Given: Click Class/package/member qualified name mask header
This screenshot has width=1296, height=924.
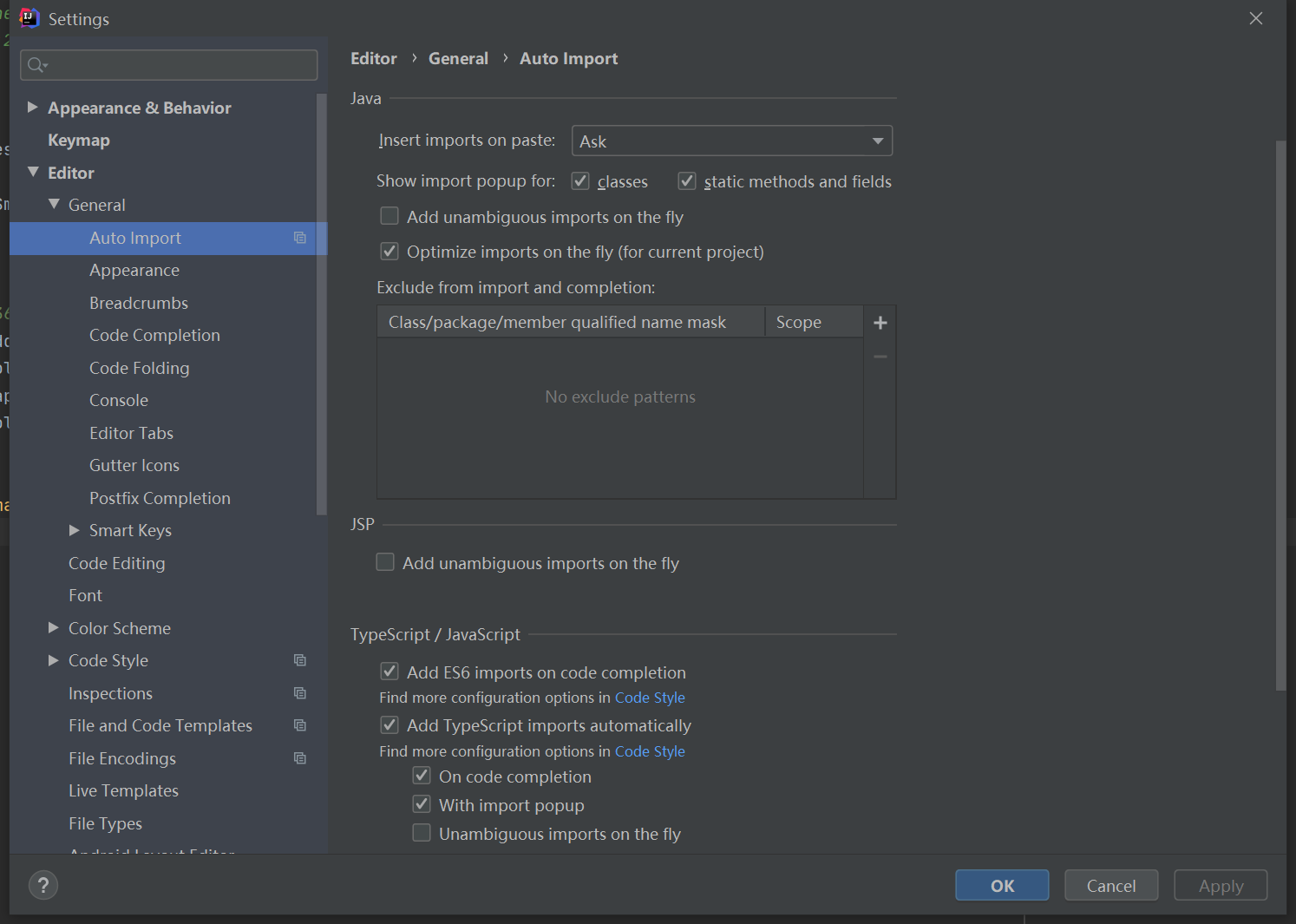Looking at the screenshot, I should point(571,322).
